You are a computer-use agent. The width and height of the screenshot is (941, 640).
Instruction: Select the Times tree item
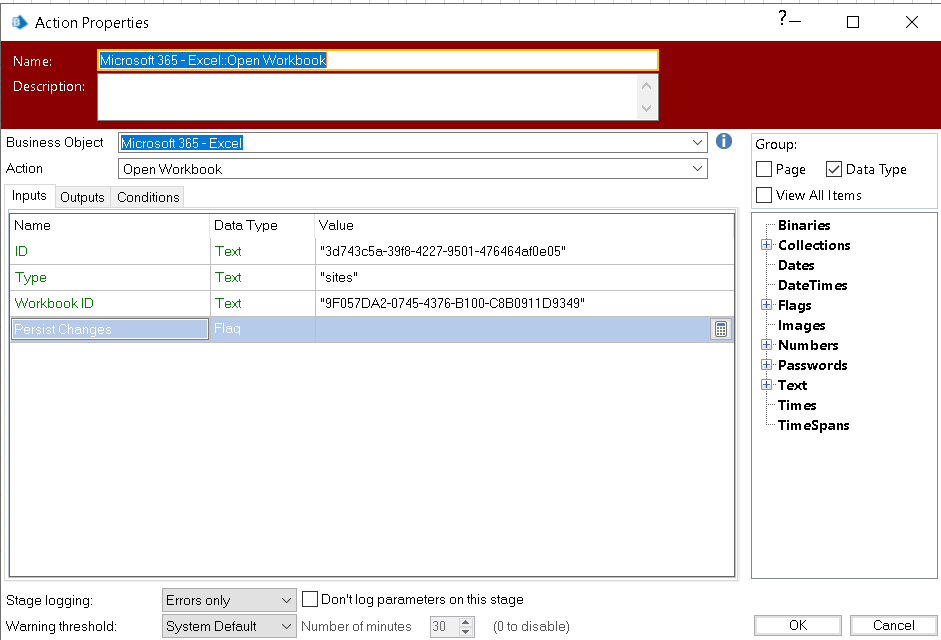[x=797, y=405]
